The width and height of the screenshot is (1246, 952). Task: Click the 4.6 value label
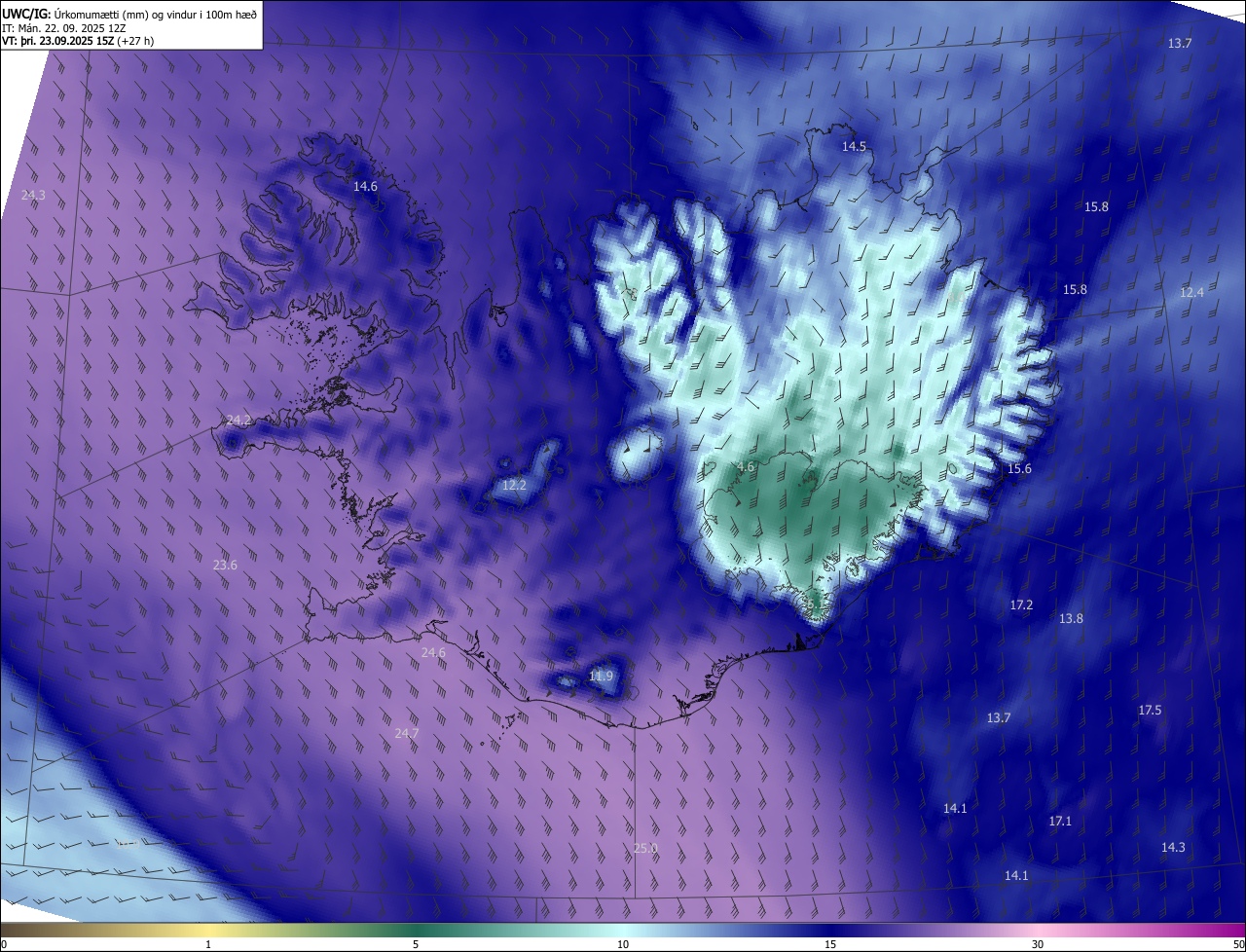(x=746, y=467)
